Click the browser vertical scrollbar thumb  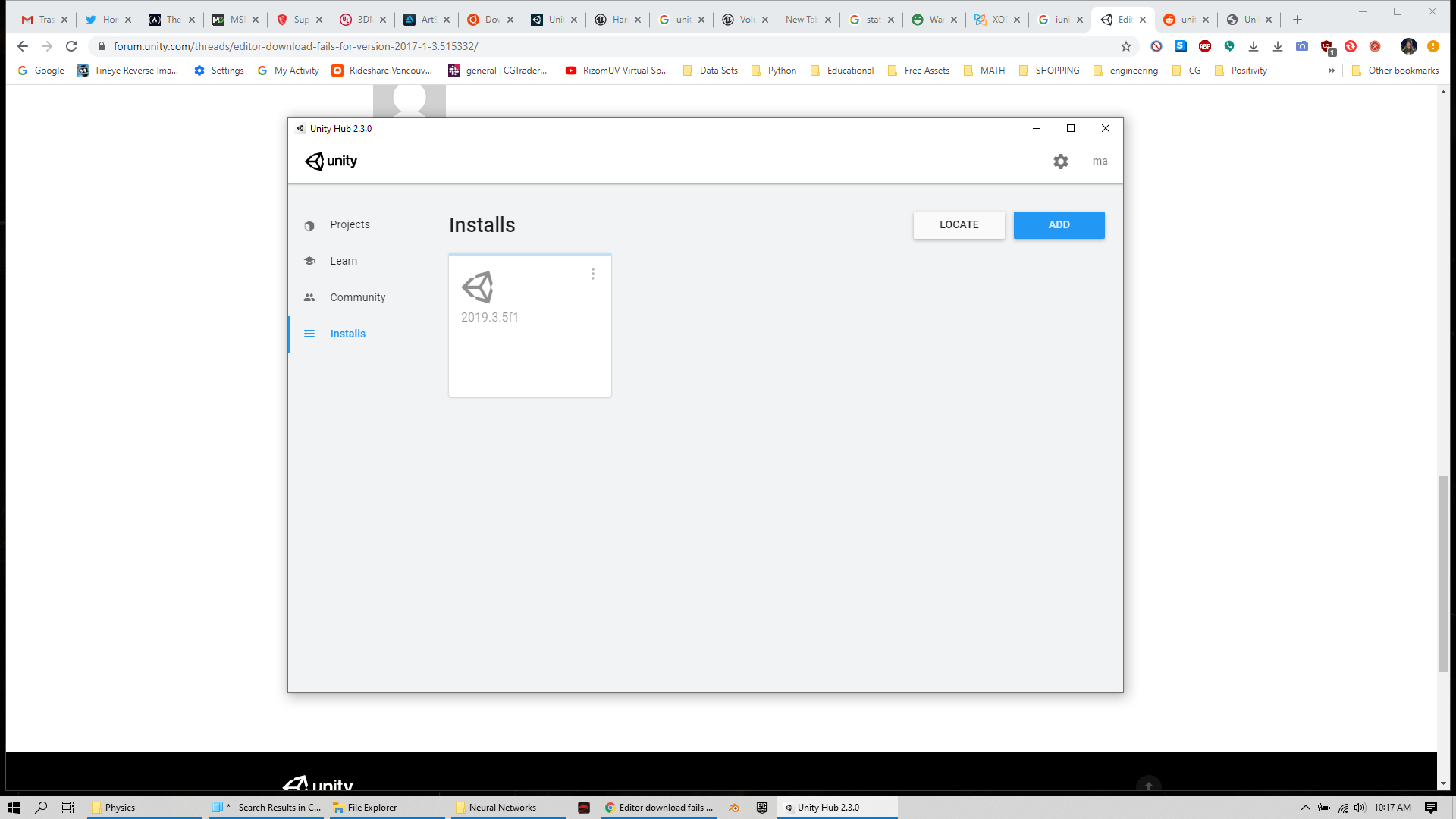[1443, 573]
